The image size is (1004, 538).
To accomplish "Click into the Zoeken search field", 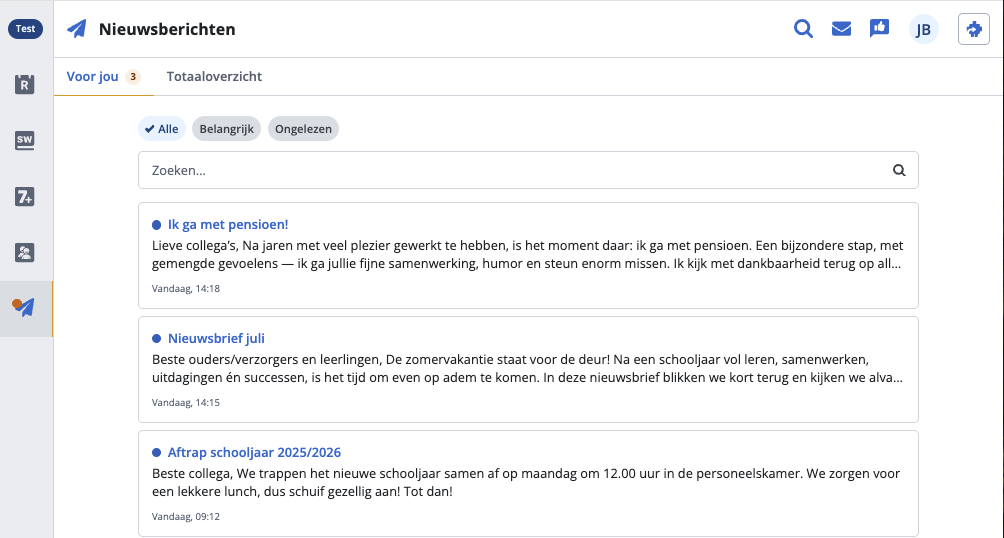I will (528, 170).
